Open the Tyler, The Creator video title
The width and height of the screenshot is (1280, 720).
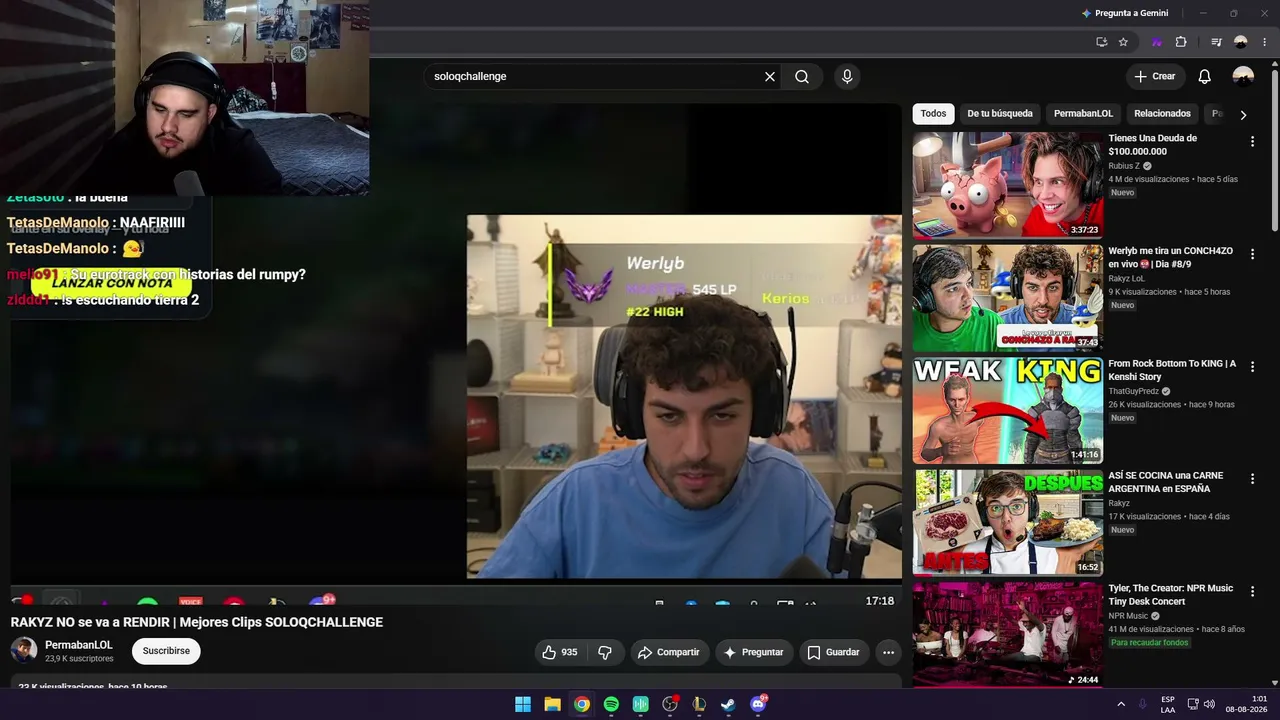pyautogui.click(x=1171, y=595)
